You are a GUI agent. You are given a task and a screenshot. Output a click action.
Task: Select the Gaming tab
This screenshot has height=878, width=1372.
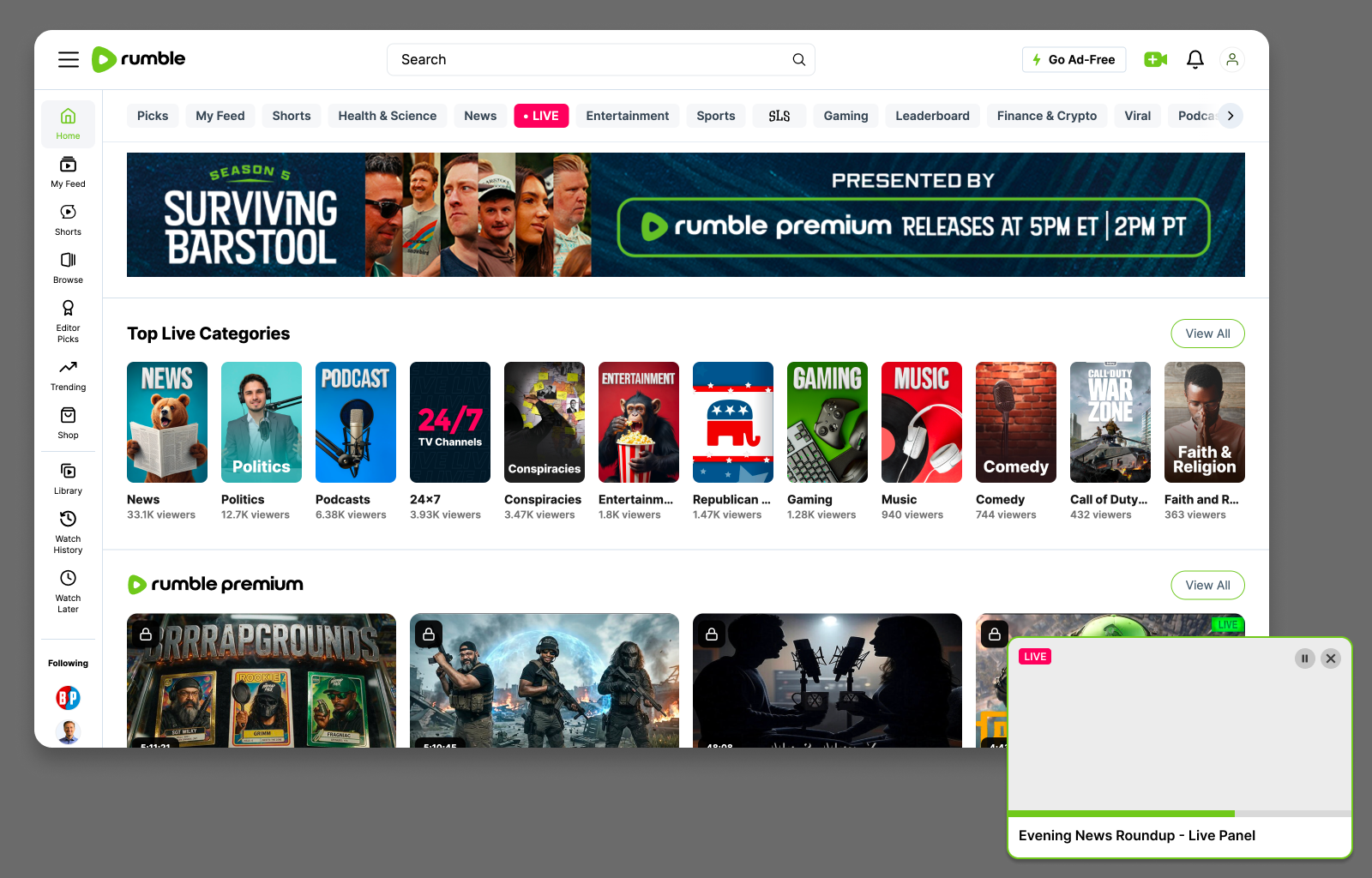846,116
